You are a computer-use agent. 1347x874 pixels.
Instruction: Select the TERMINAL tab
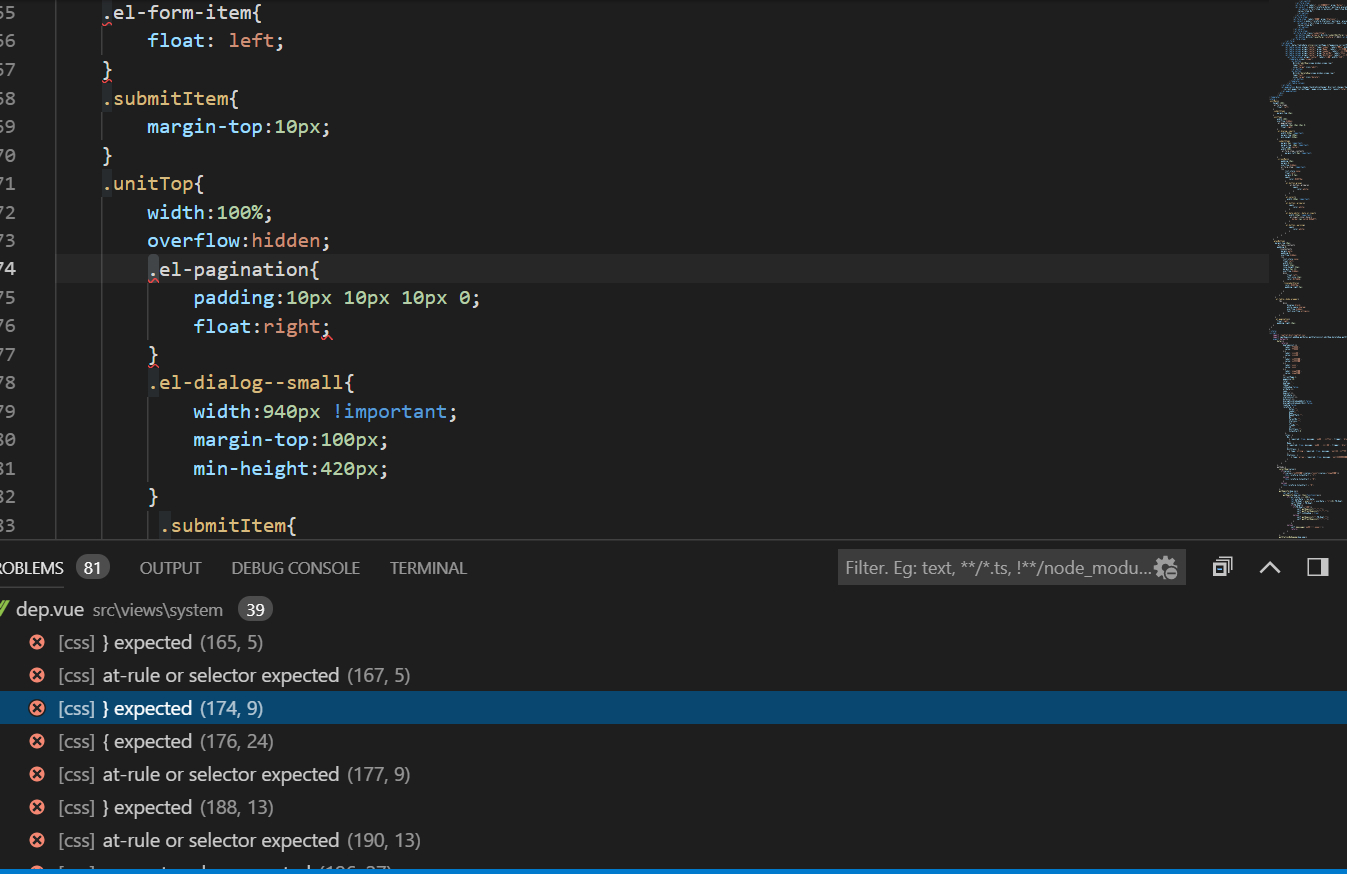(428, 568)
